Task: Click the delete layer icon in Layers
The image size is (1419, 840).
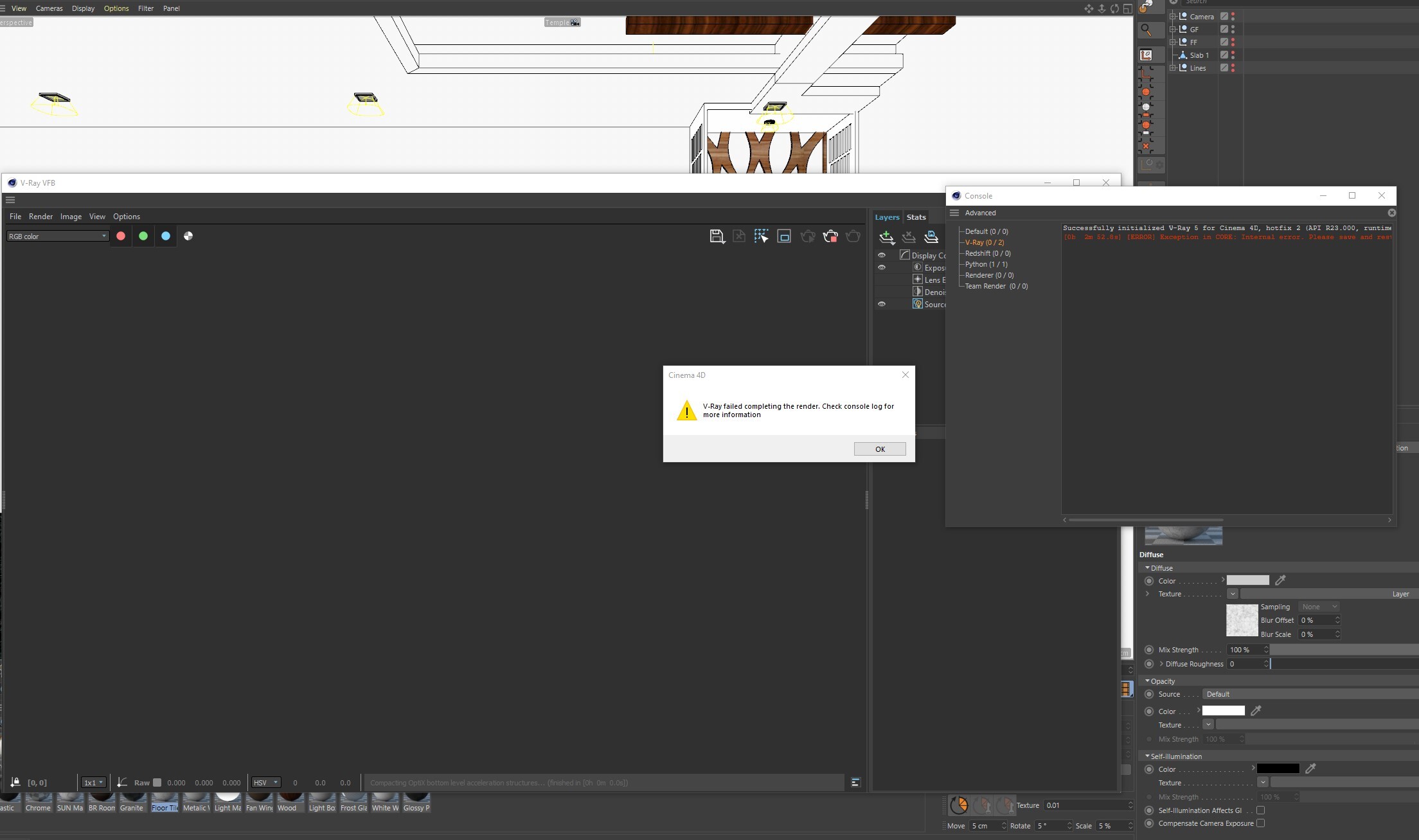Action: tap(909, 238)
